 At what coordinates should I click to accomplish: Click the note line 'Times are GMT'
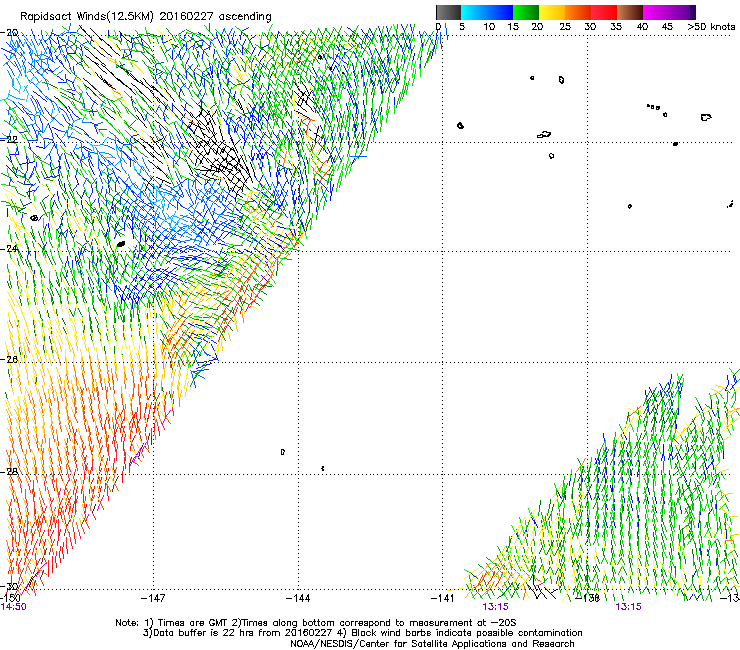(194, 622)
